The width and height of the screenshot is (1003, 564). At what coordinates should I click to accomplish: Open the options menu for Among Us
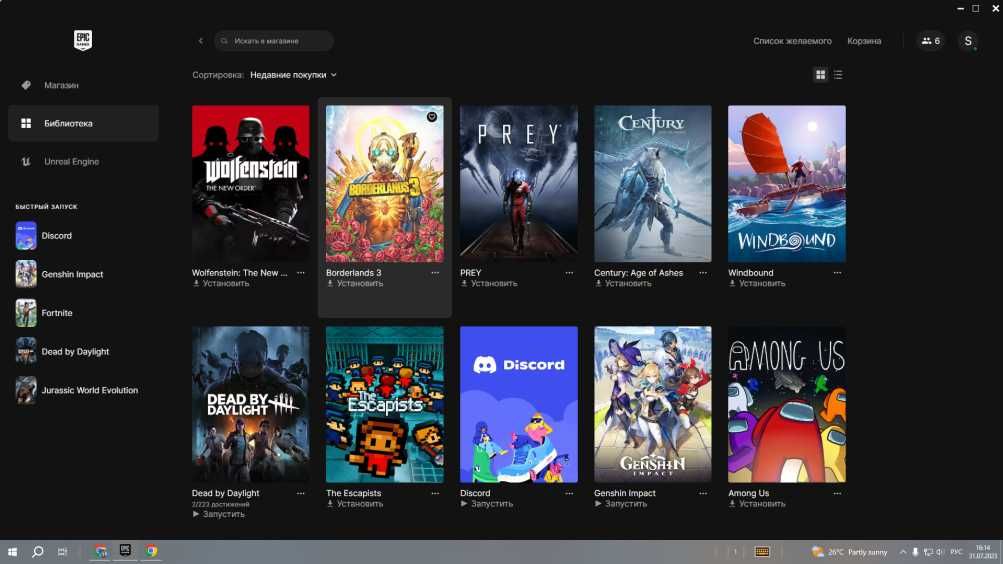(837, 494)
